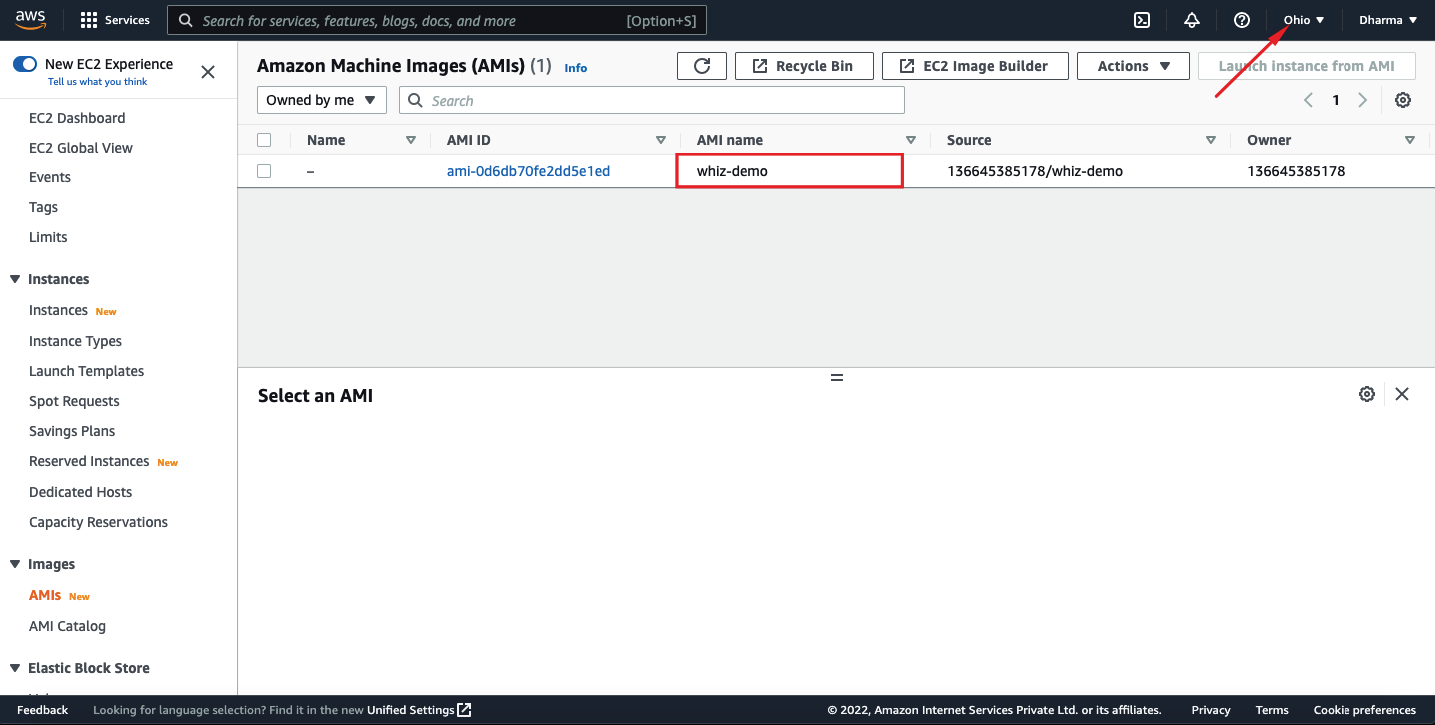Collapse the Elastic Block Store section
The width and height of the screenshot is (1435, 725).
[15, 668]
